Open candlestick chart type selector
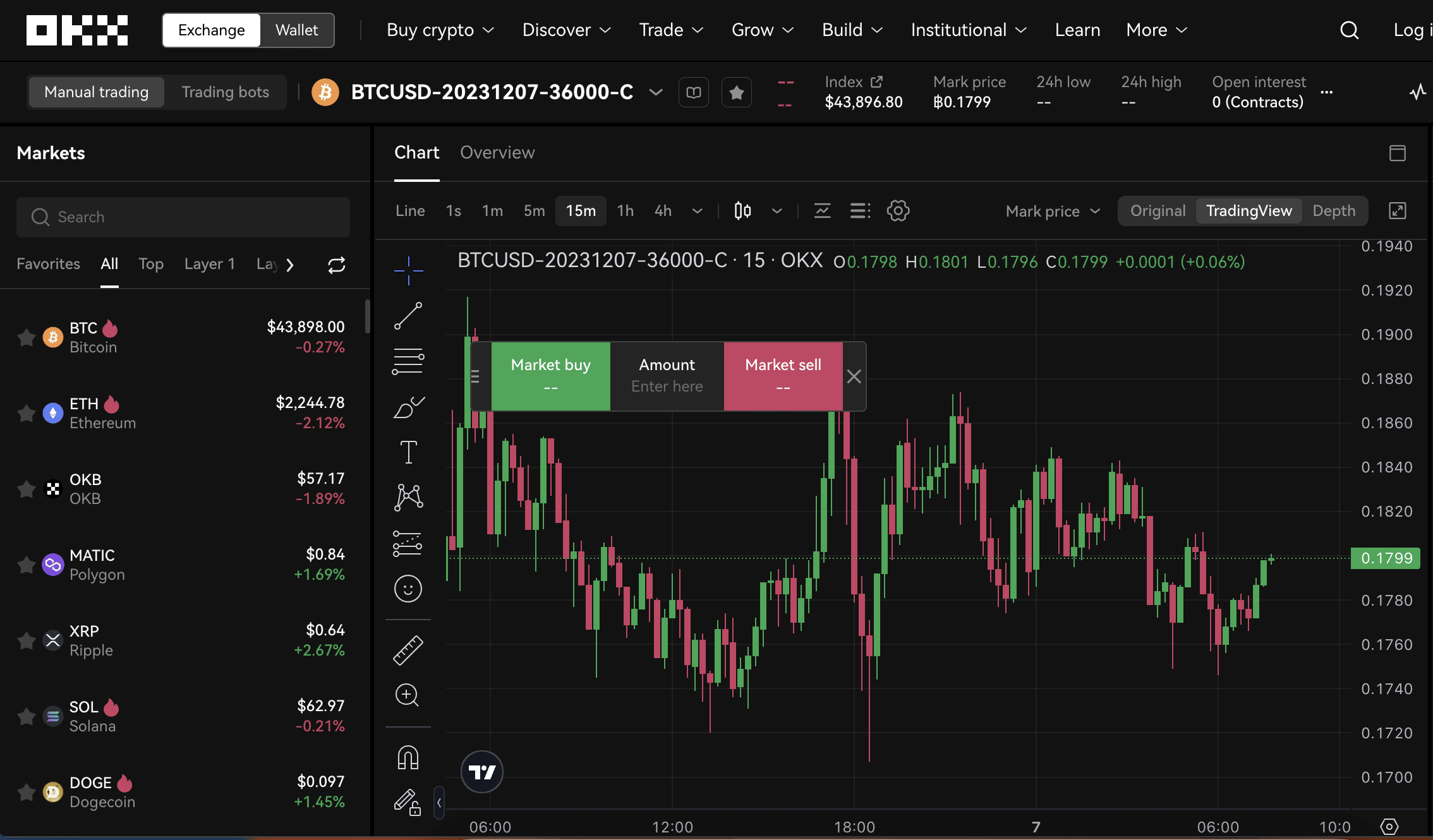 tap(743, 211)
